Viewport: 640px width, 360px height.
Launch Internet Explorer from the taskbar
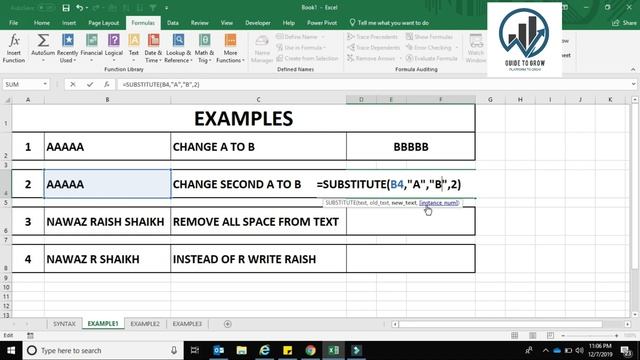click(x=264, y=350)
